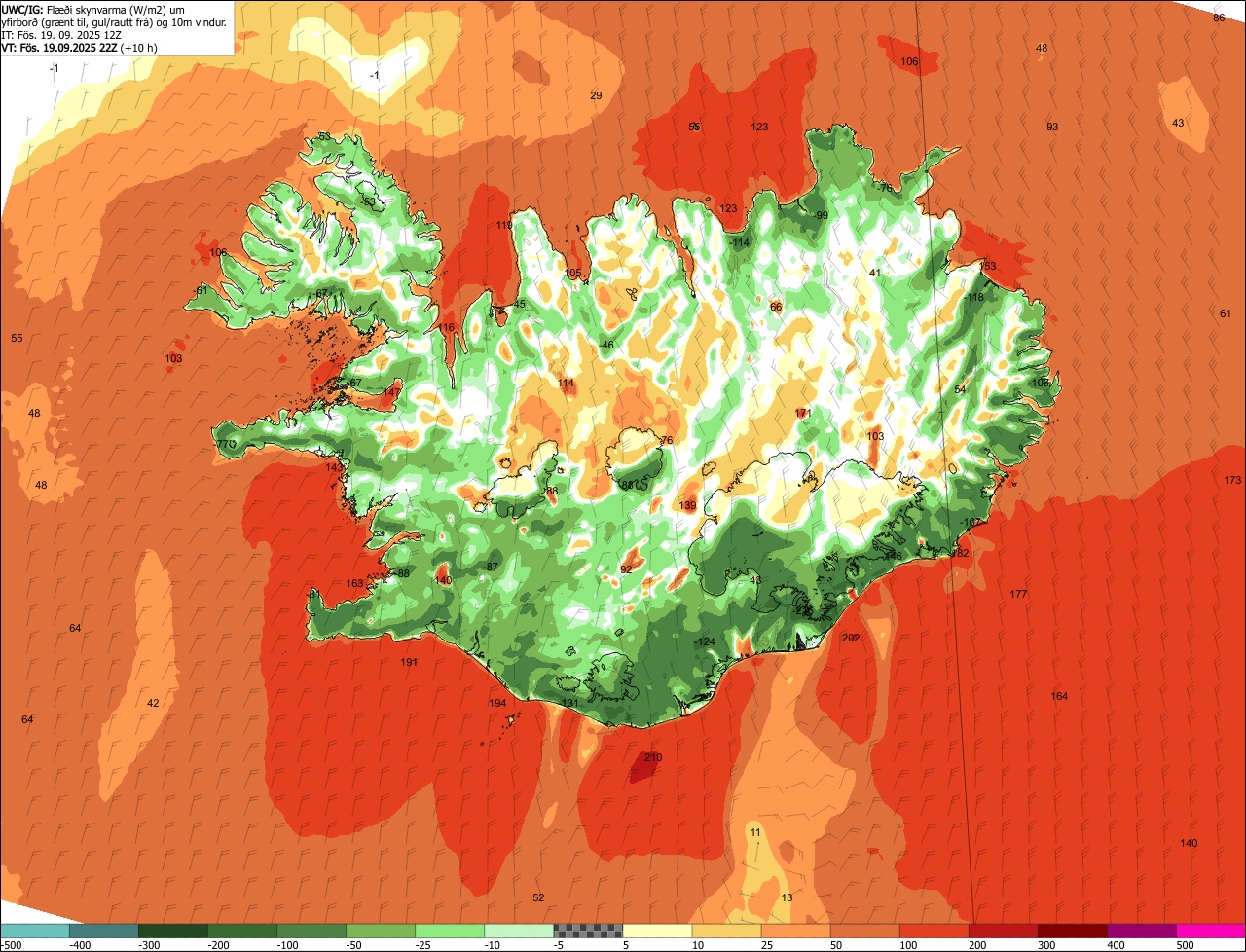Click the '66' value in the north interior

[776, 307]
